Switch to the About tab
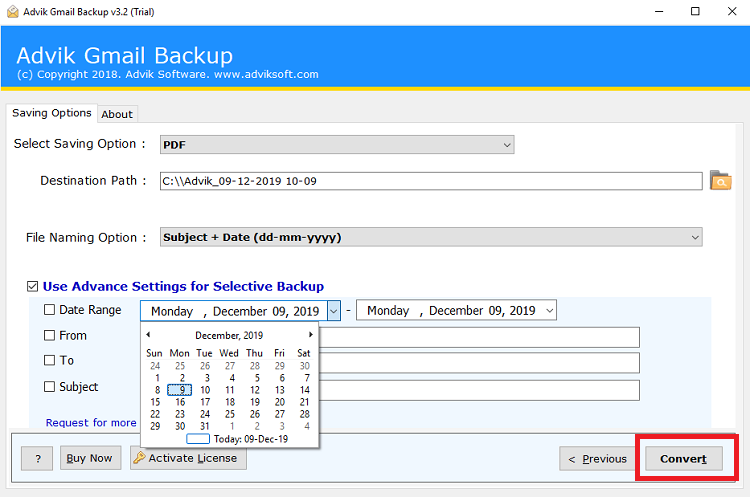Image resolution: width=750 pixels, height=497 pixels. click(117, 114)
